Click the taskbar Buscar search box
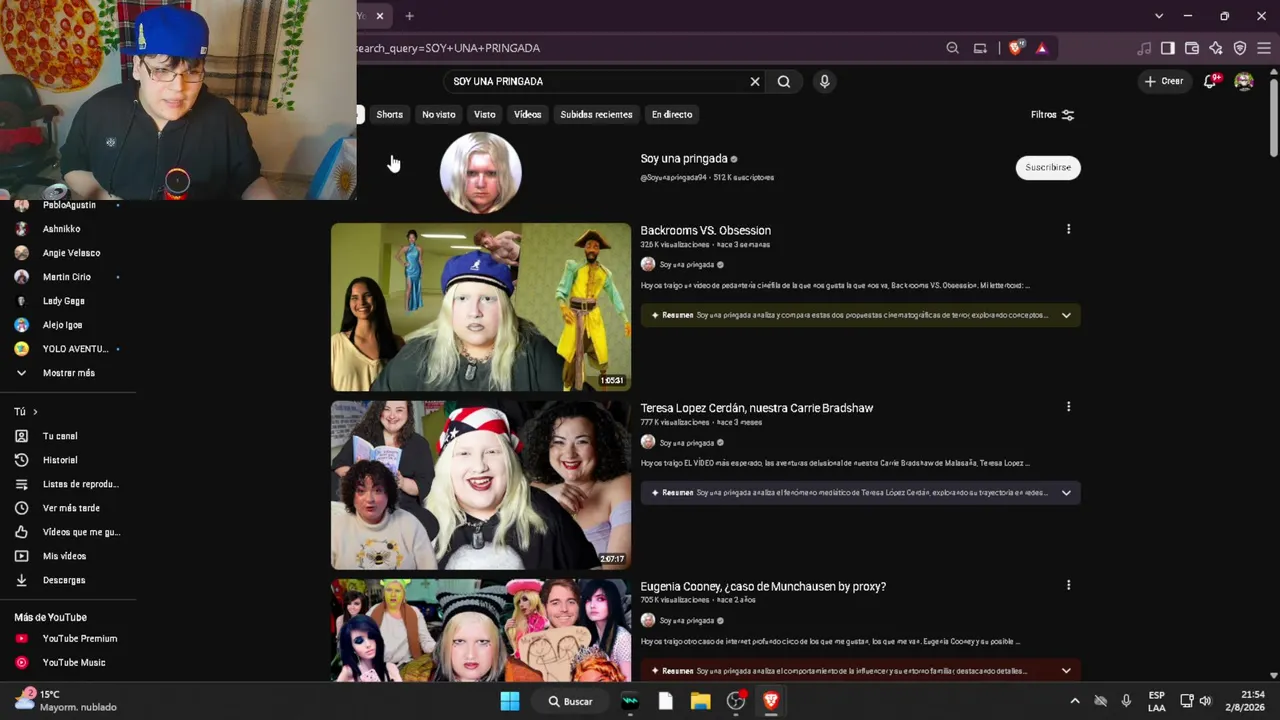 (x=571, y=701)
